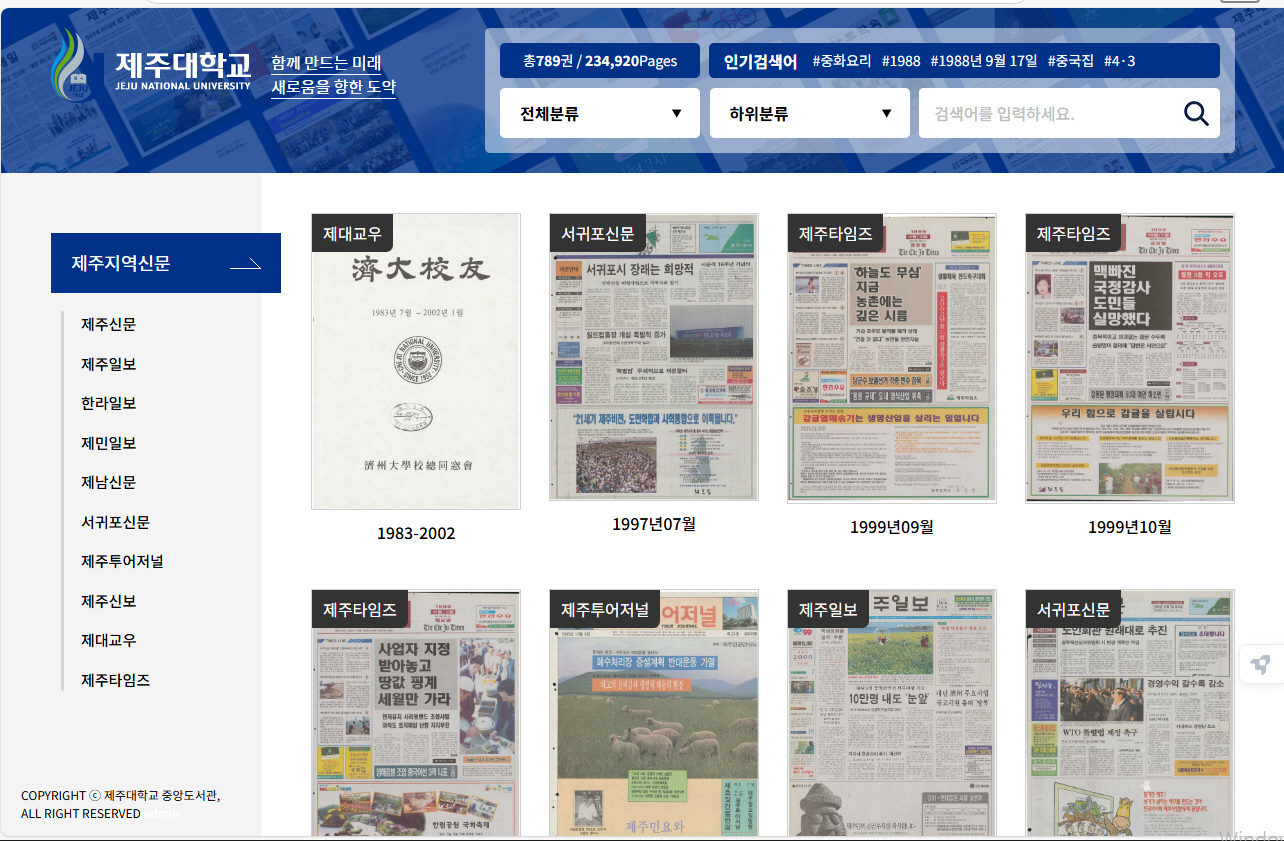Select 제주신문 in the sidebar
The height and width of the screenshot is (841, 1284).
[x=109, y=324]
